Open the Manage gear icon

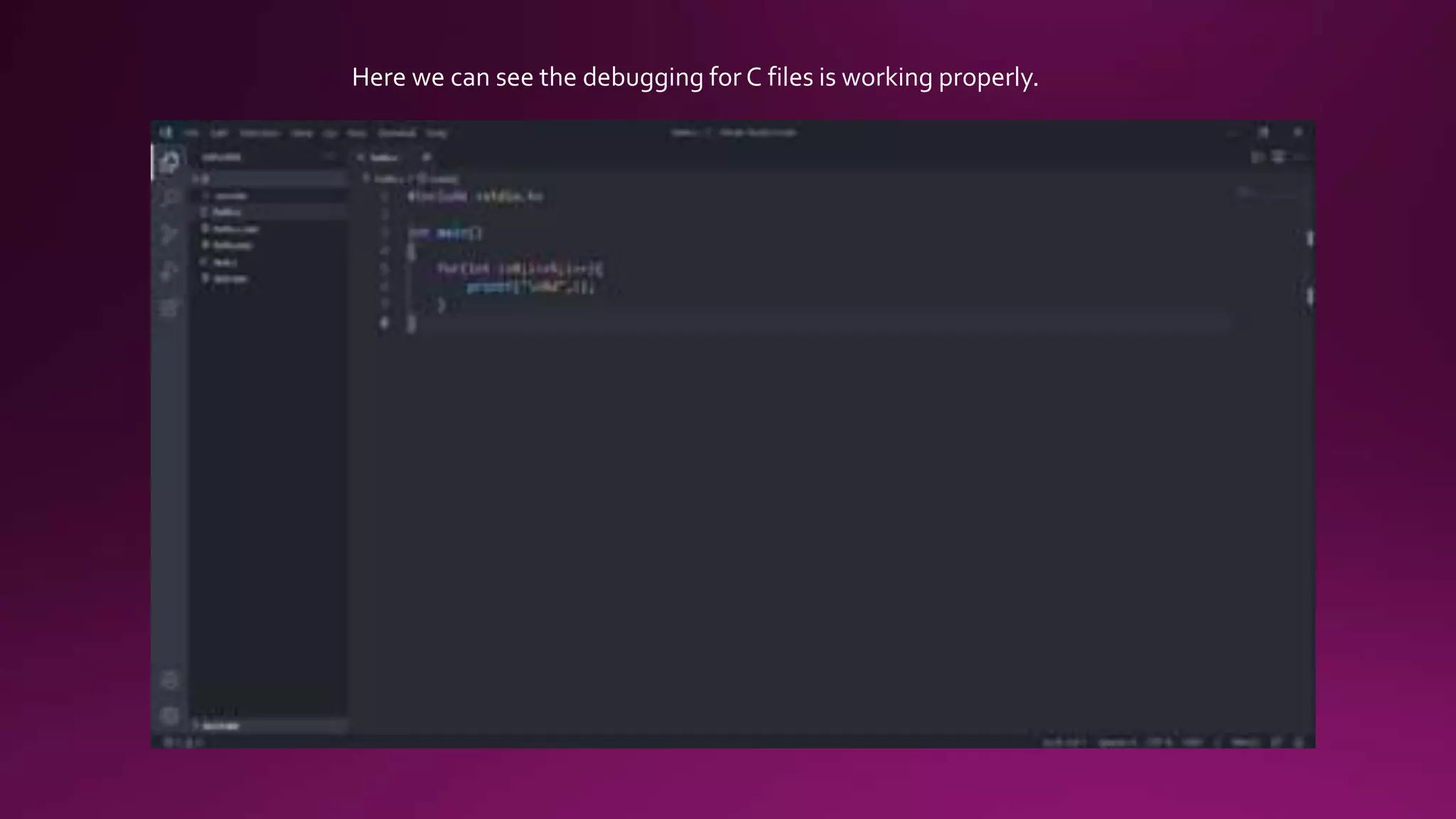(x=169, y=715)
